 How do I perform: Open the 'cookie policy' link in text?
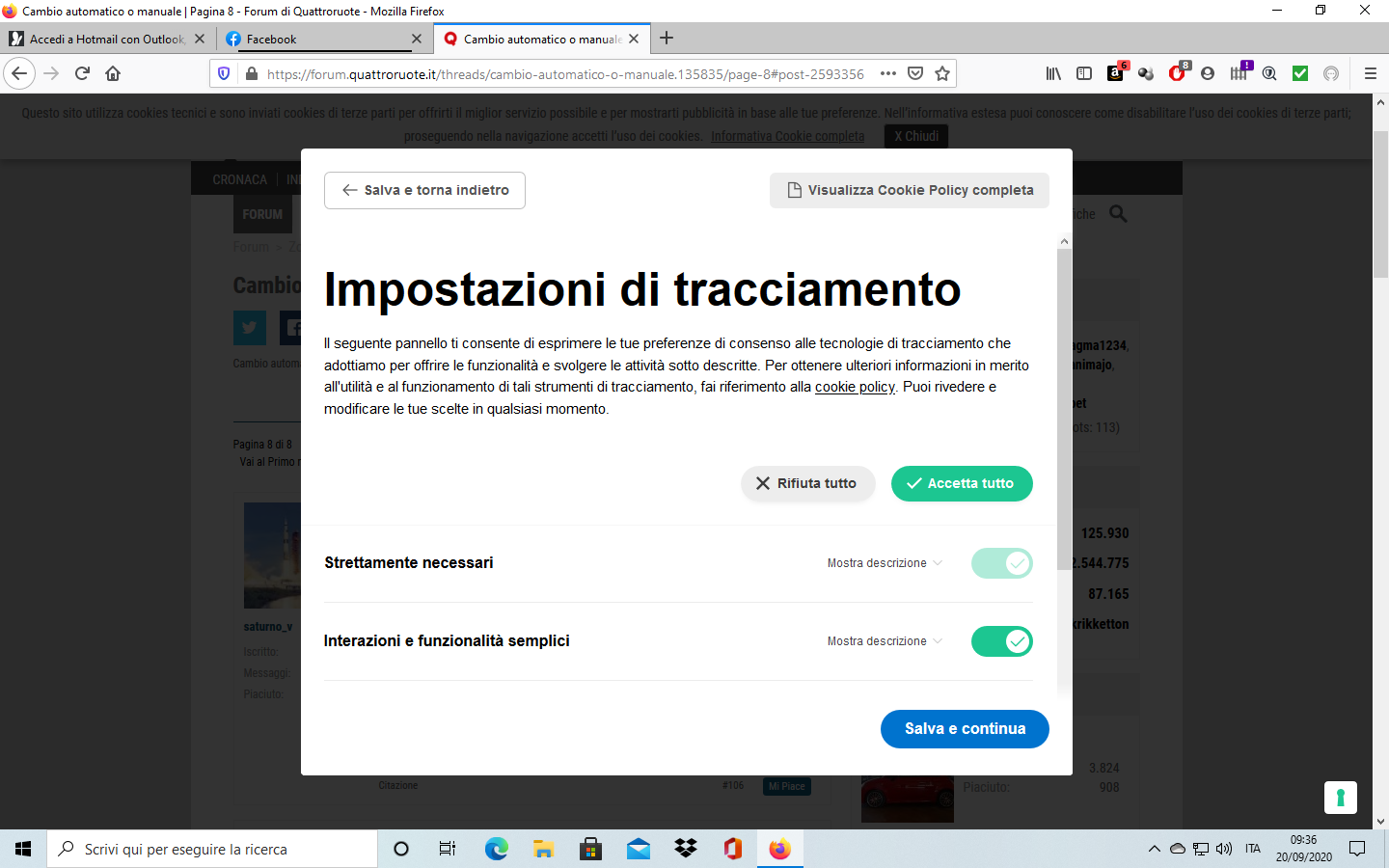click(855, 387)
